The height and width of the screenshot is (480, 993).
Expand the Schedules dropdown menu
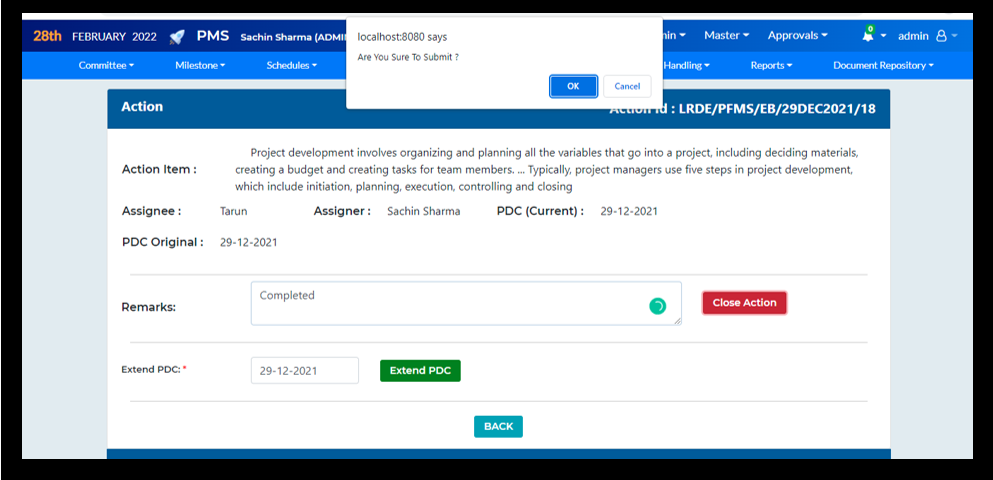click(x=291, y=65)
